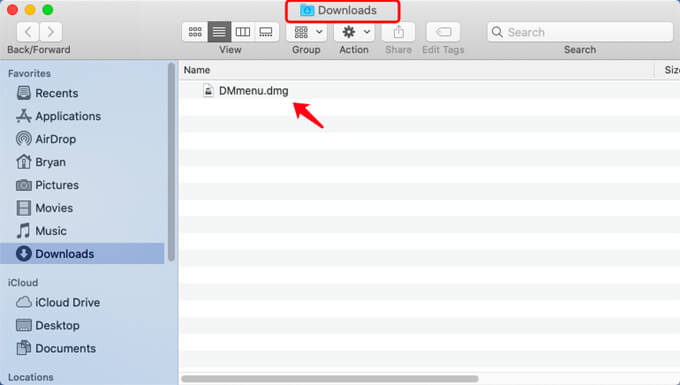This screenshot has height=385, width=680.
Task: Click the Share toolbar button
Action: (398, 32)
